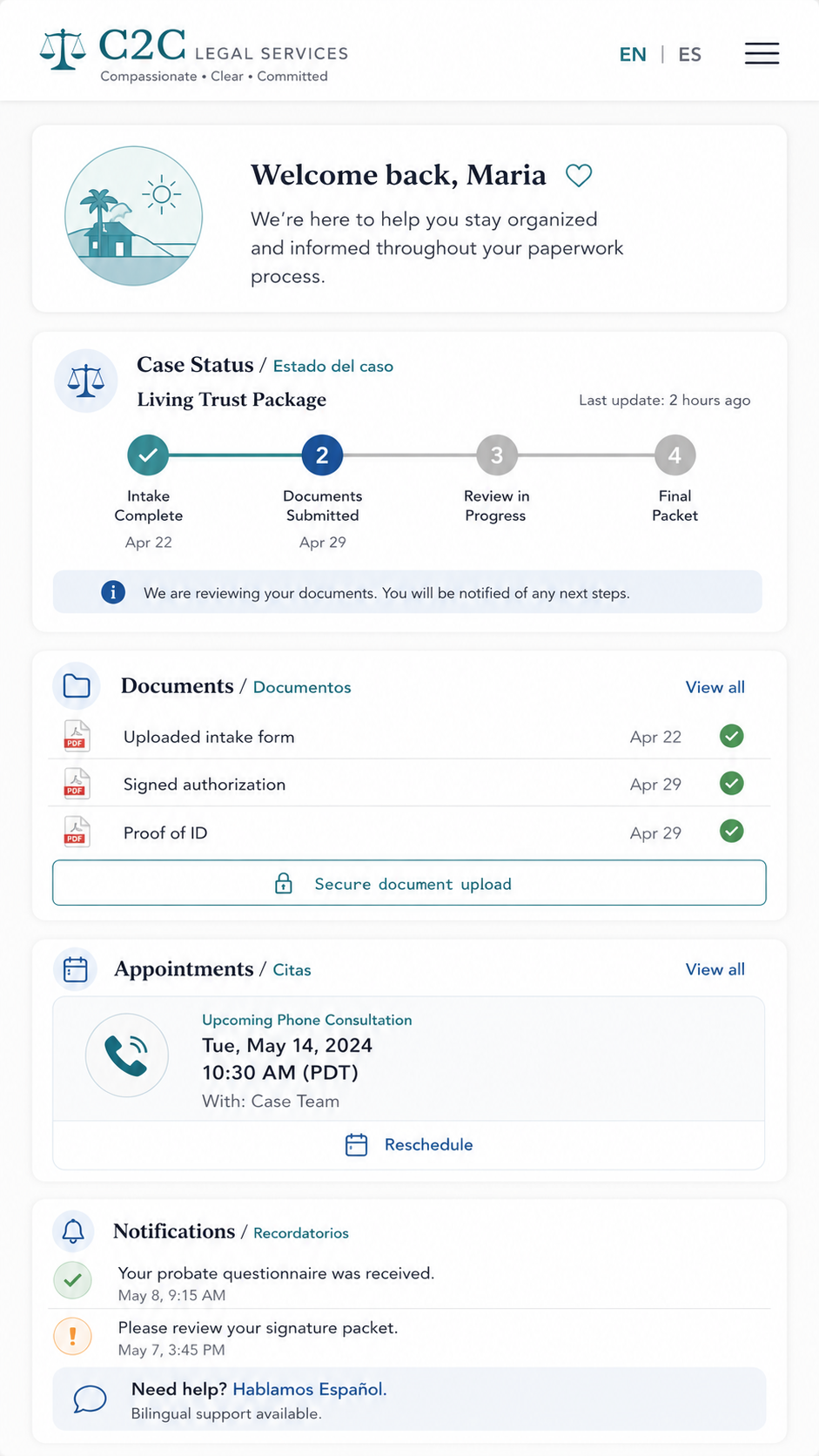This screenshot has width=819, height=1456.
Task: Switch language to EN
Action: [633, 54]
